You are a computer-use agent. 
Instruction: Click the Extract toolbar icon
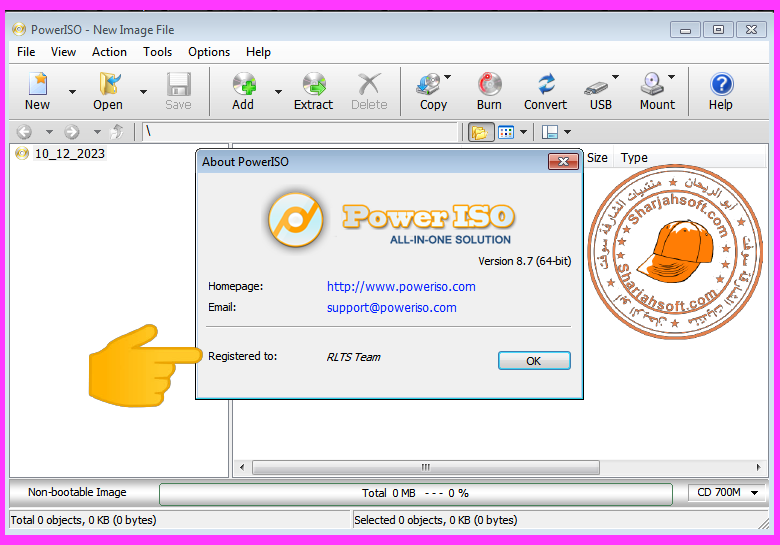[x=314, y=84]
